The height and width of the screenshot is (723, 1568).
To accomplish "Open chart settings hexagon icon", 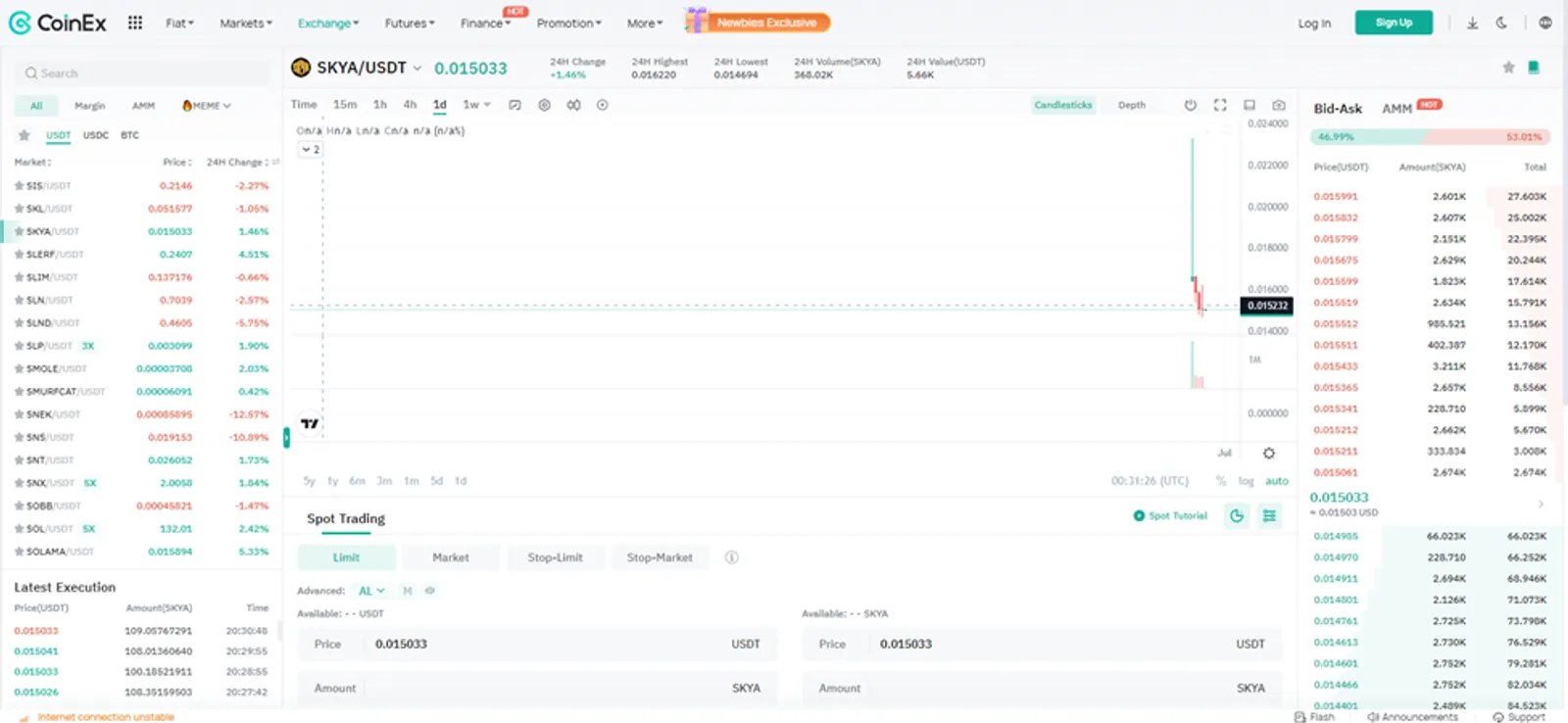I will pyautogui.click(x=544, y=105).
